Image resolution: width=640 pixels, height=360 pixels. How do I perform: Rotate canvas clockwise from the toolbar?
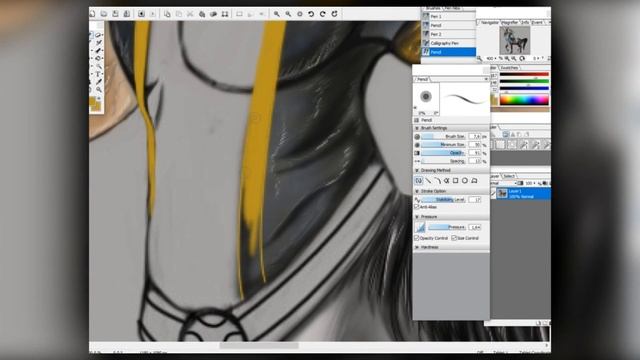tap(322, 14)
